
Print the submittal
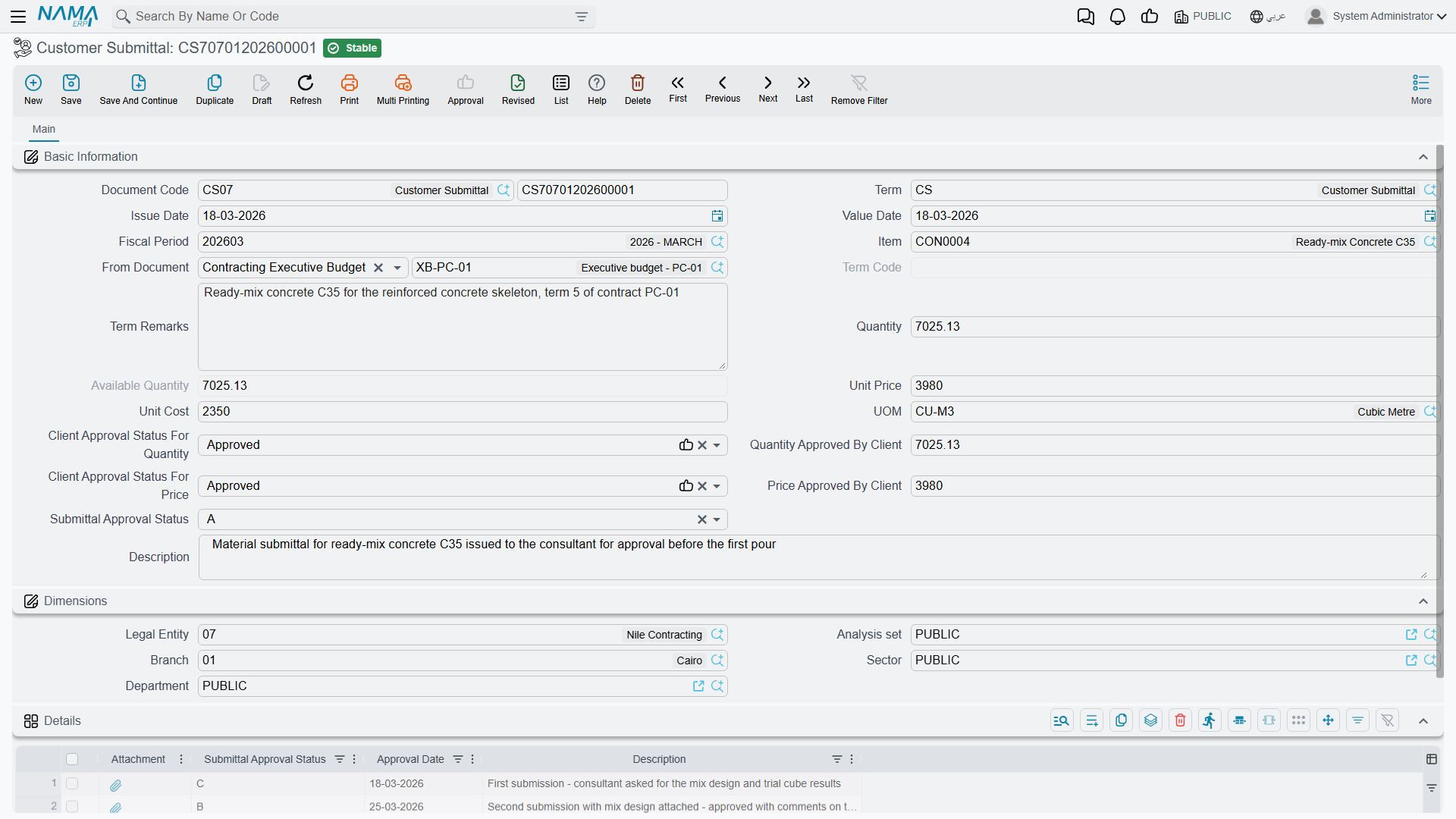point(350,89)
